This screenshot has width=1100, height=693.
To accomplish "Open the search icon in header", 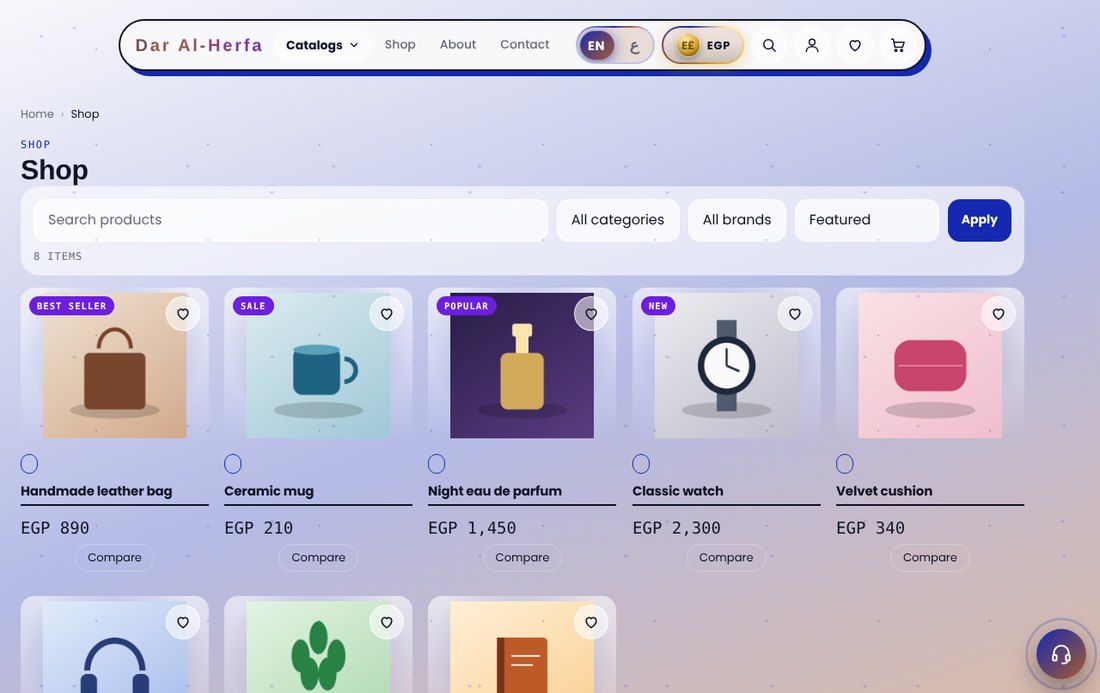I will (769, 46).
